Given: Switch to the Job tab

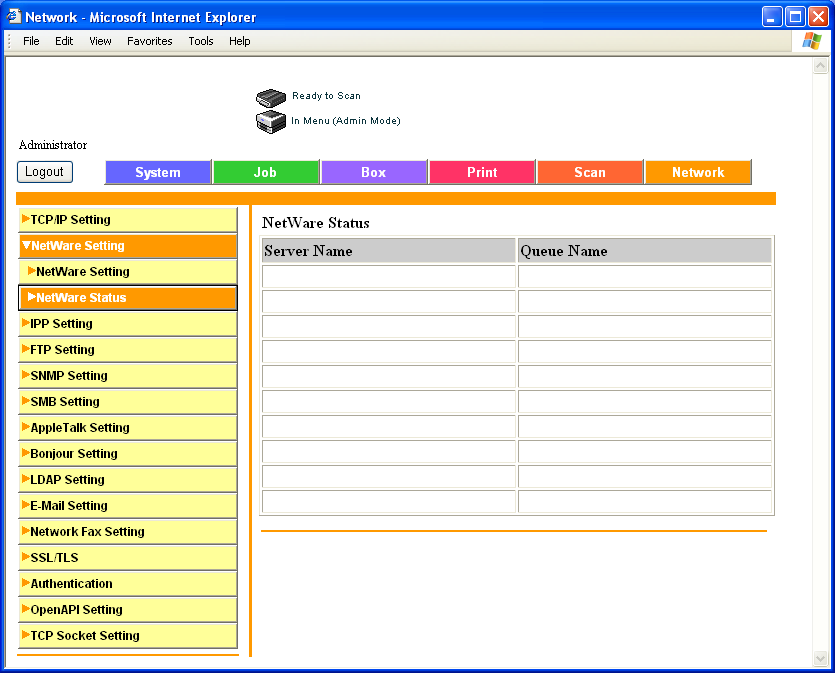Looking at the screenshot, I should 266,172.
